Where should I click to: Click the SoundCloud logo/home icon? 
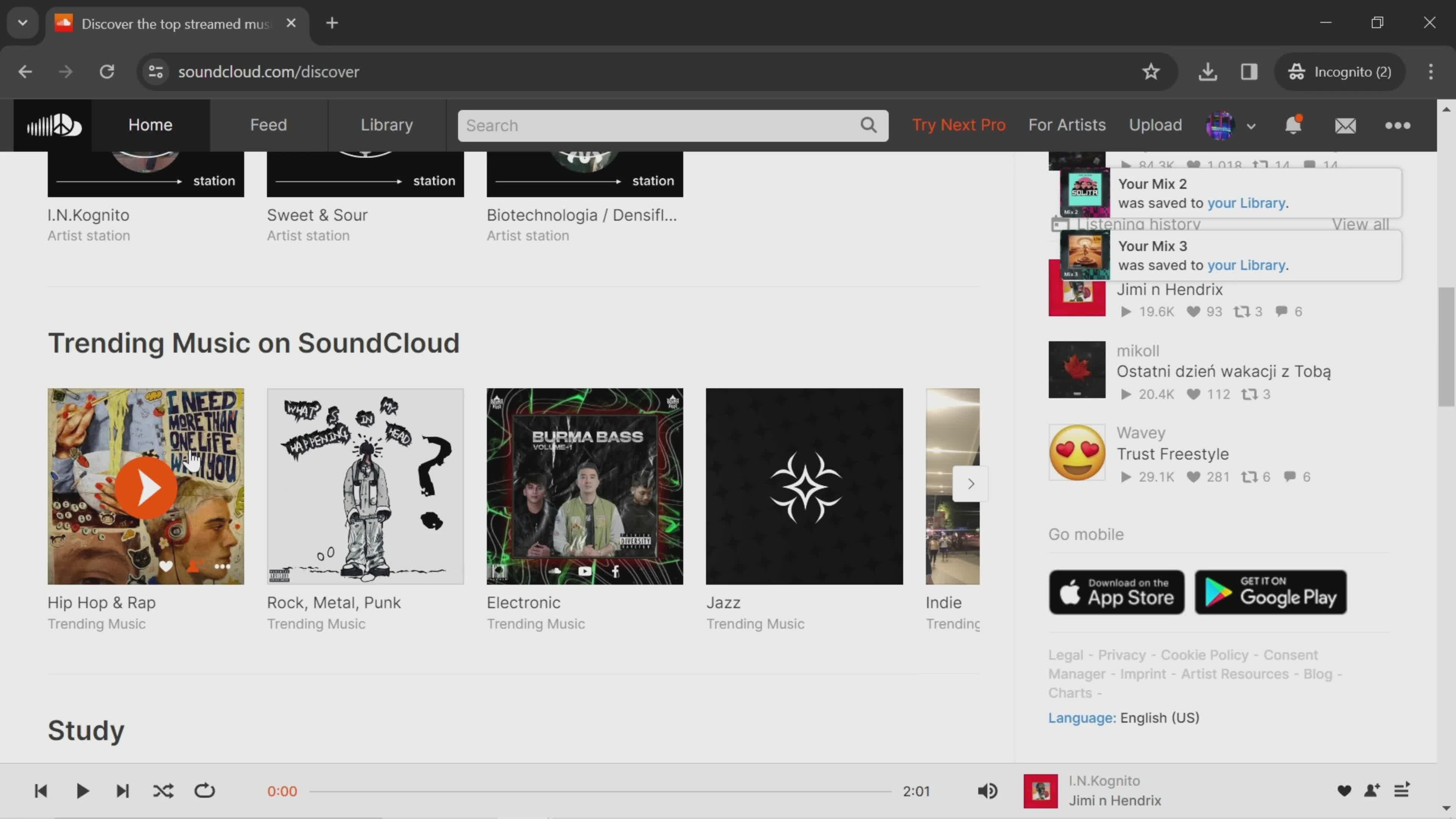[53, 124]
